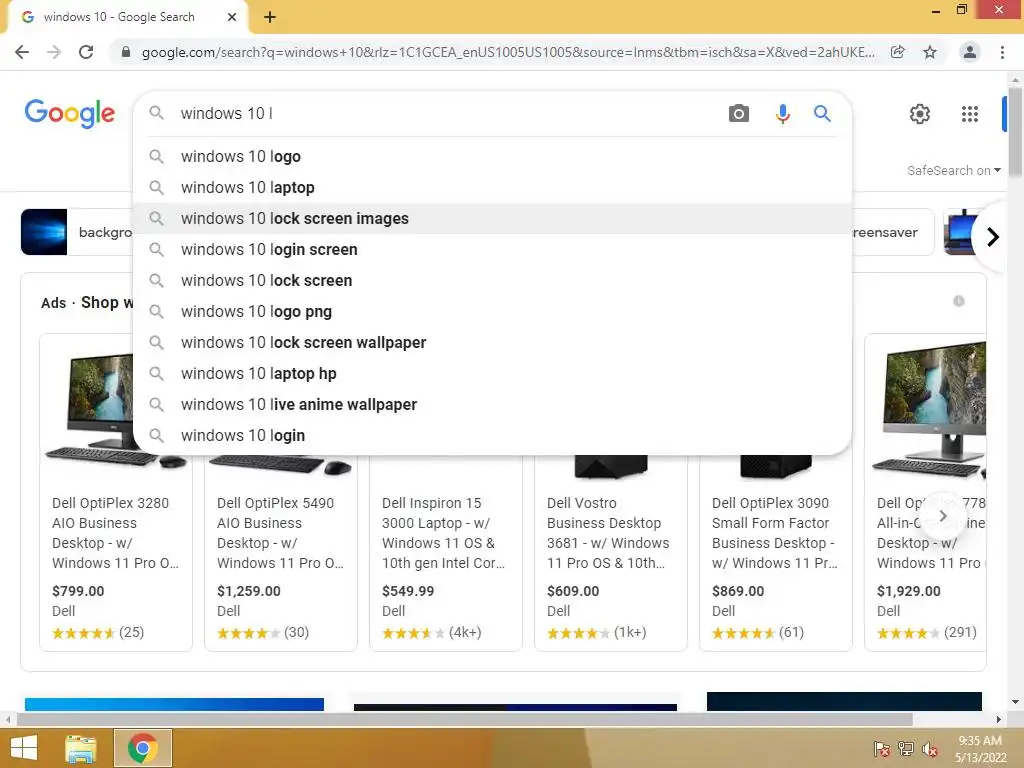This screenshot has width=1024, height=768.
Task: Open Dell OptiPlex 3280 AIO product link
Action: coord(115,533)
